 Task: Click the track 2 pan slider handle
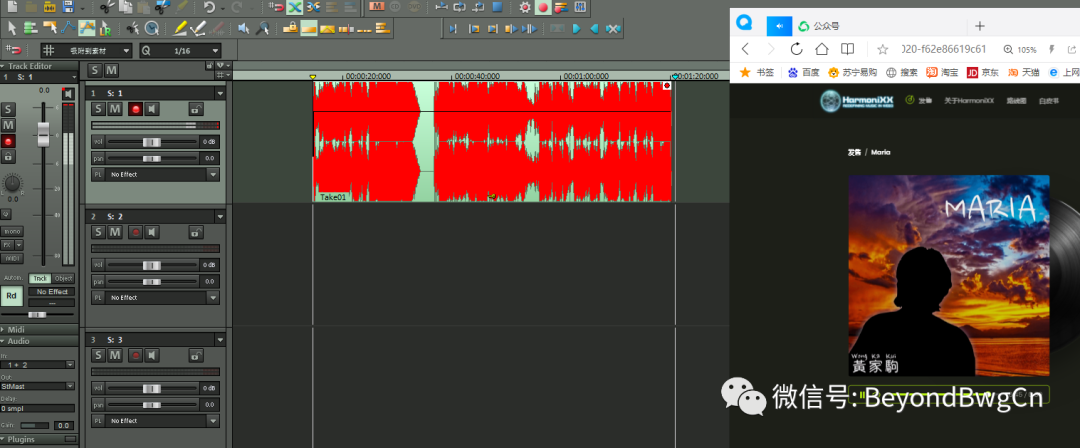152,281
